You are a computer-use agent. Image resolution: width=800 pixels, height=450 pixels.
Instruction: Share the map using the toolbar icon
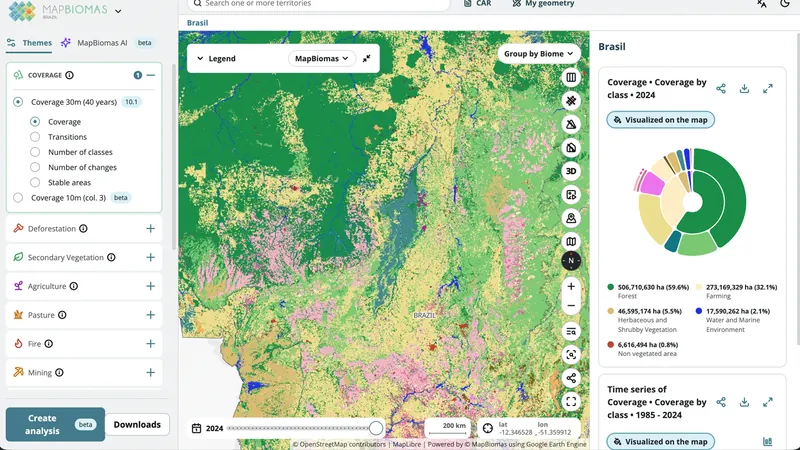click(x=571, y=378)
